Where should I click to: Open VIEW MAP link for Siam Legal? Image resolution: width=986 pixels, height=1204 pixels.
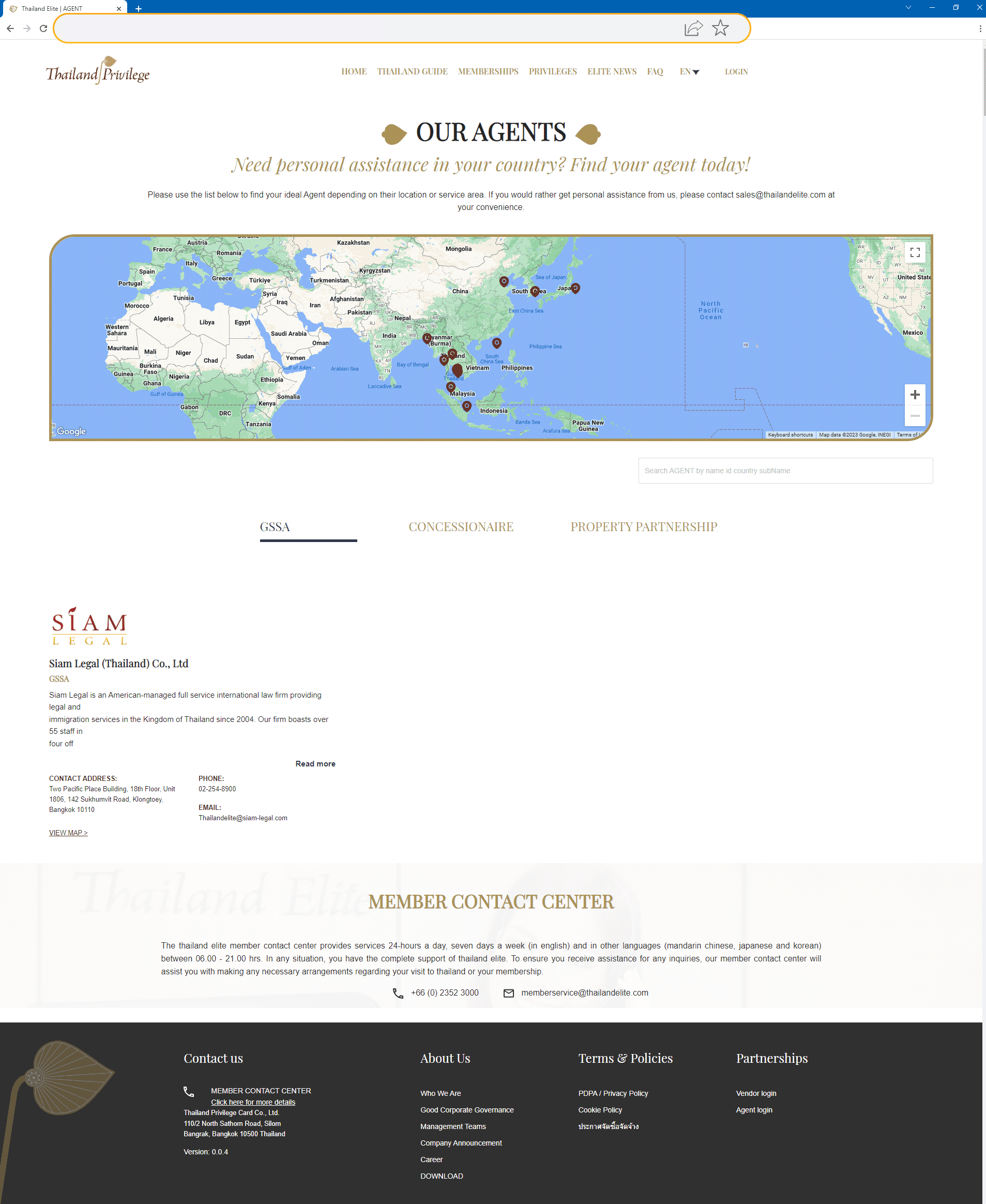point(68,832)
